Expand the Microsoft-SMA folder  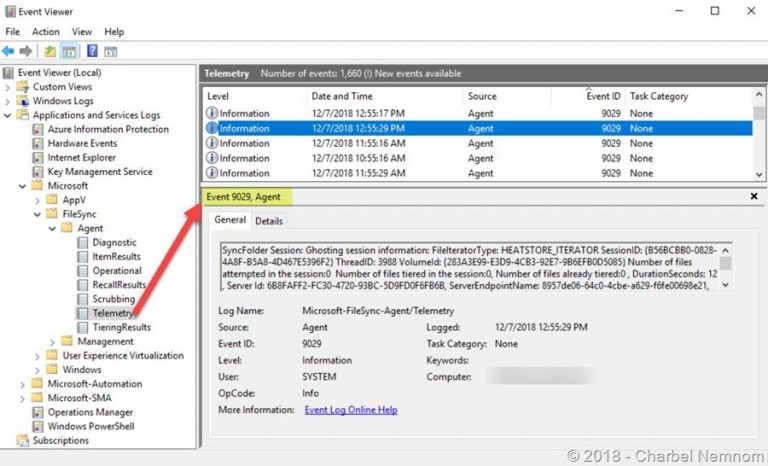coord(23,398)
